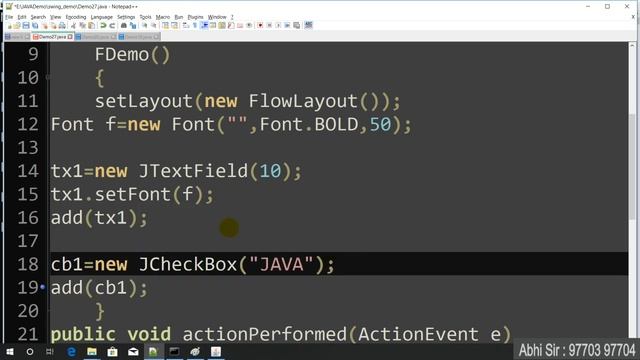Screen dimensions: 640x360
Task: Toggle the bookmark on line 19
Action: 43,287
